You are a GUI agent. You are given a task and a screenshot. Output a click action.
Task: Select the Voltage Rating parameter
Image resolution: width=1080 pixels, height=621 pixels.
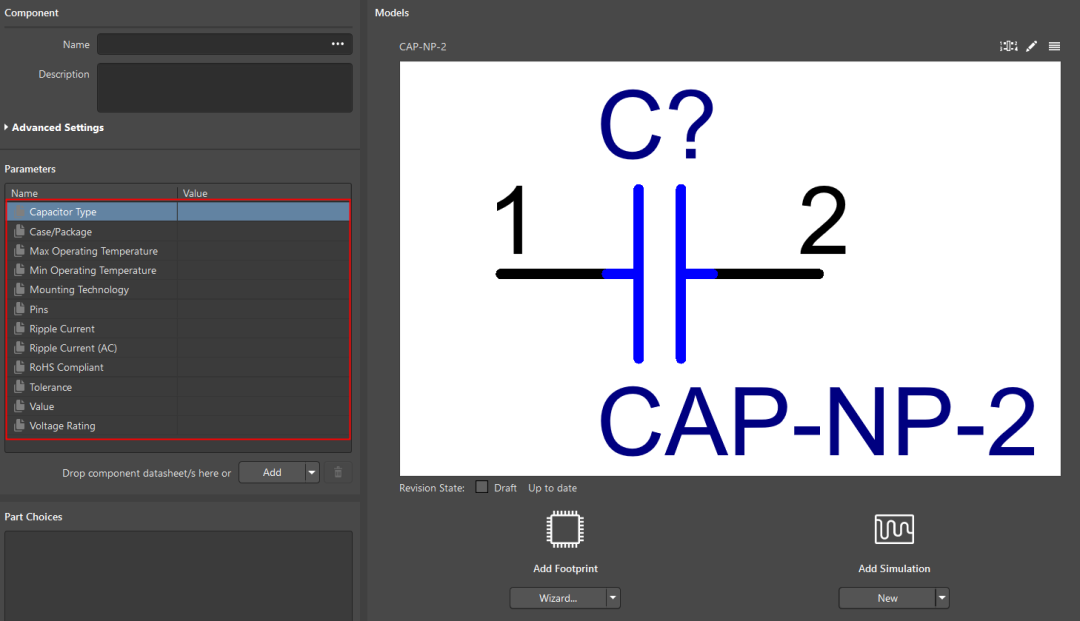(178, 425)
